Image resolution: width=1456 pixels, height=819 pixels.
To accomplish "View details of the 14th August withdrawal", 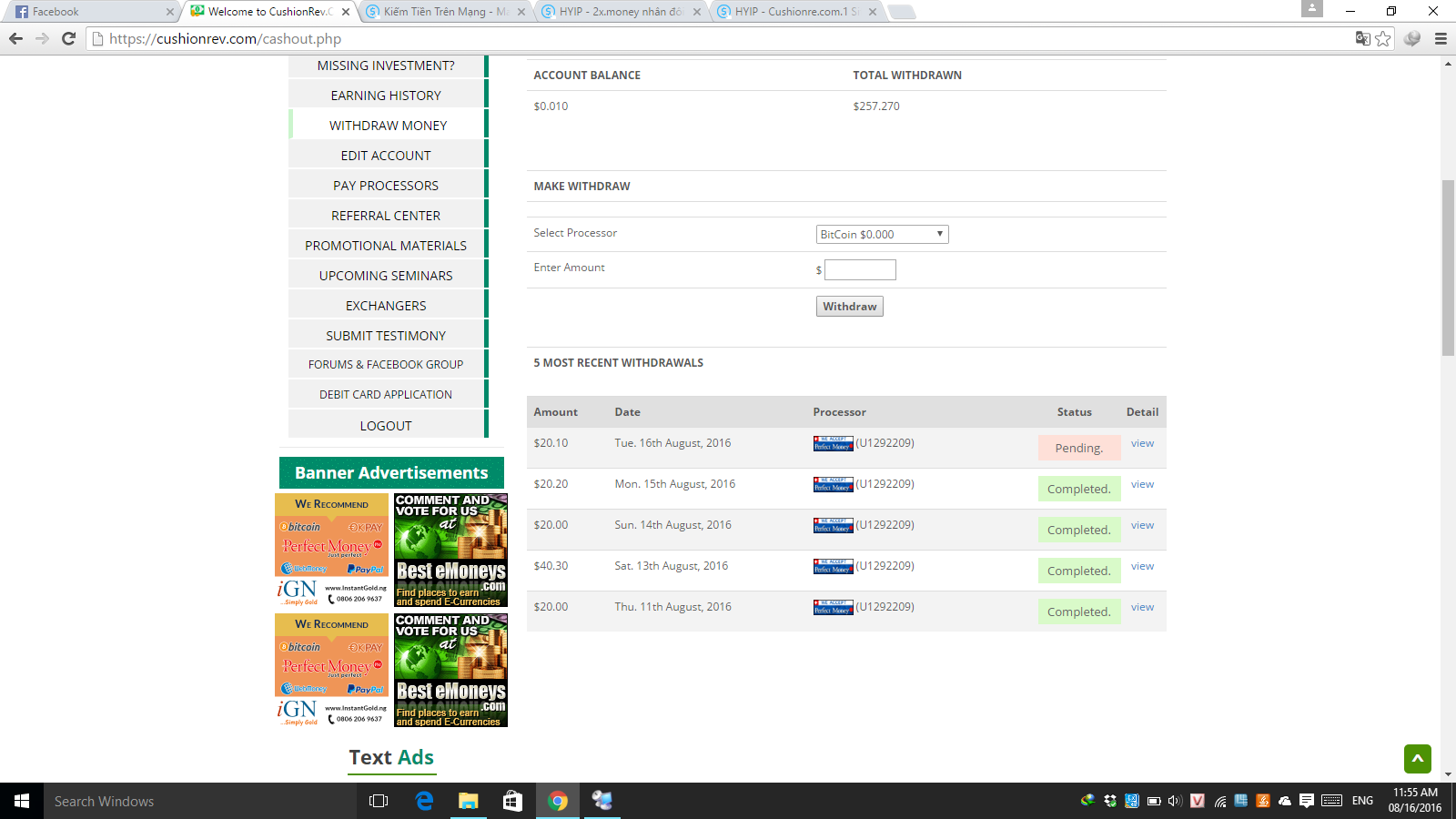I will 1142,525.
